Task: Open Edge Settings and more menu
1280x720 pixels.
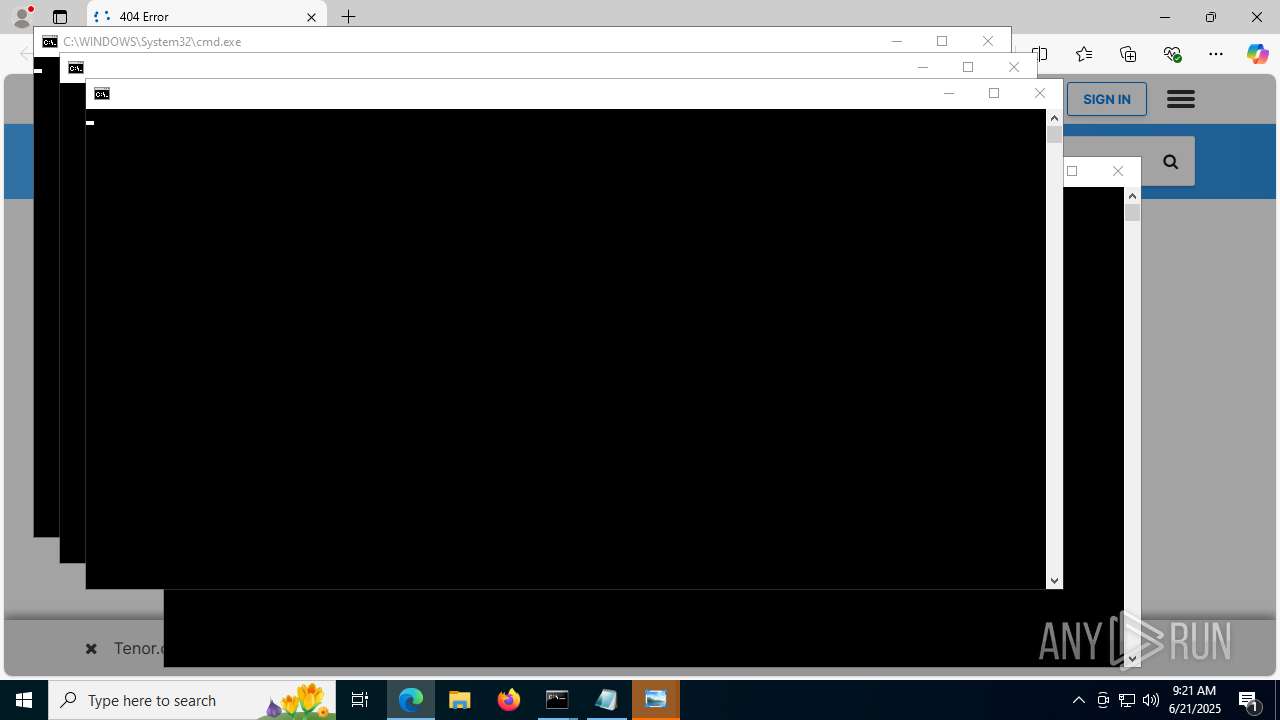Action: (1216, 54)
